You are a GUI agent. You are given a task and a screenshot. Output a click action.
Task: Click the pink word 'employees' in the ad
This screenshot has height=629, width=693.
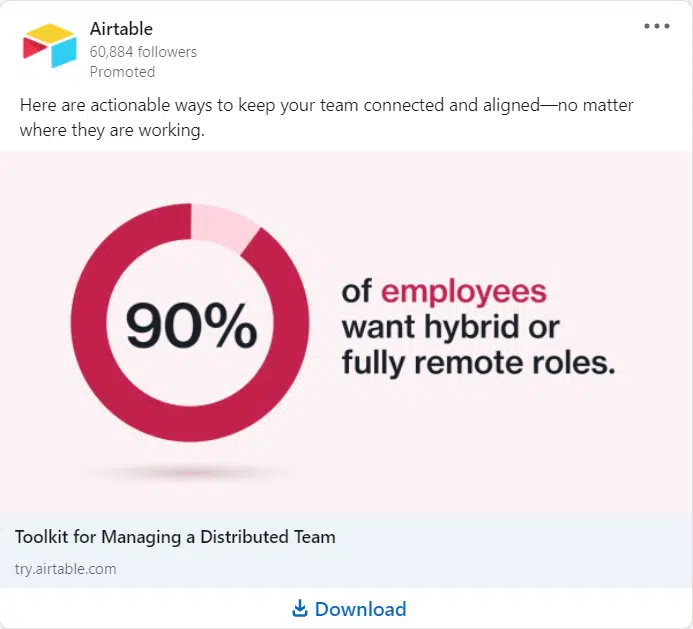tap(464, 292)
